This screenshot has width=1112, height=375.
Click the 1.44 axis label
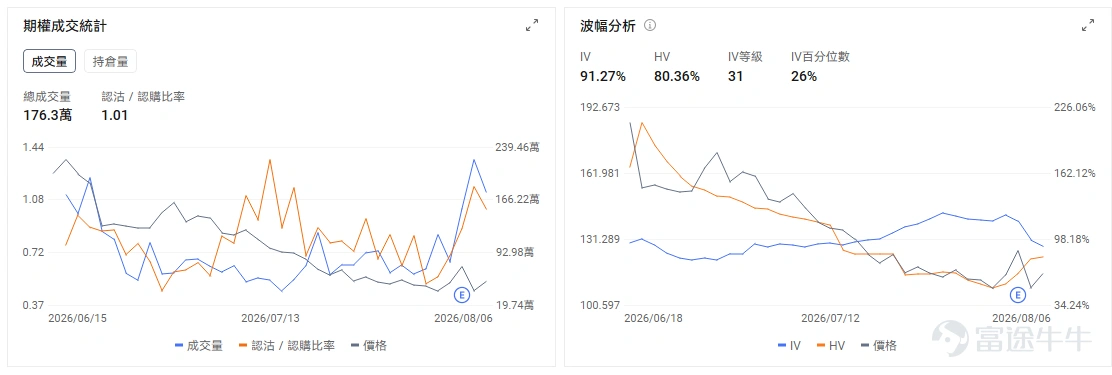click(x=33, y=147)
